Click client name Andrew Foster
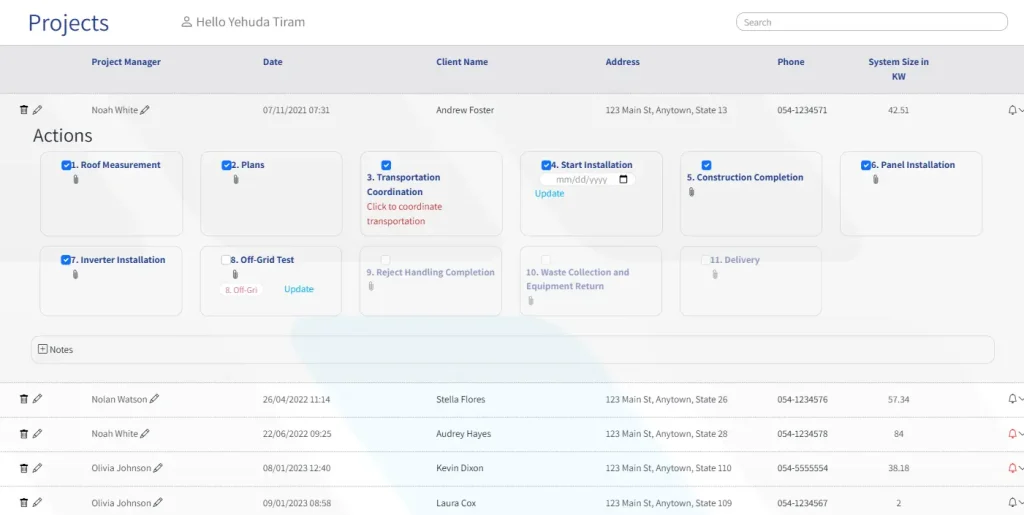 click(465, 110)
